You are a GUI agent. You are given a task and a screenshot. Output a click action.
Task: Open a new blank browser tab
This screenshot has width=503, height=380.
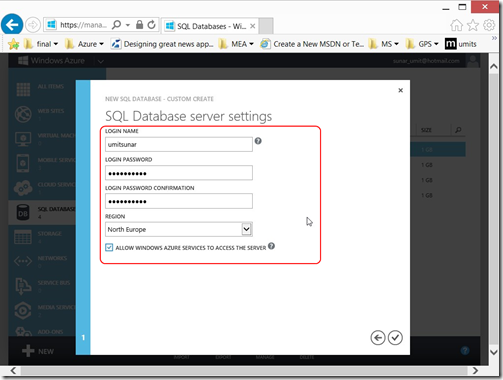point(266,26)
